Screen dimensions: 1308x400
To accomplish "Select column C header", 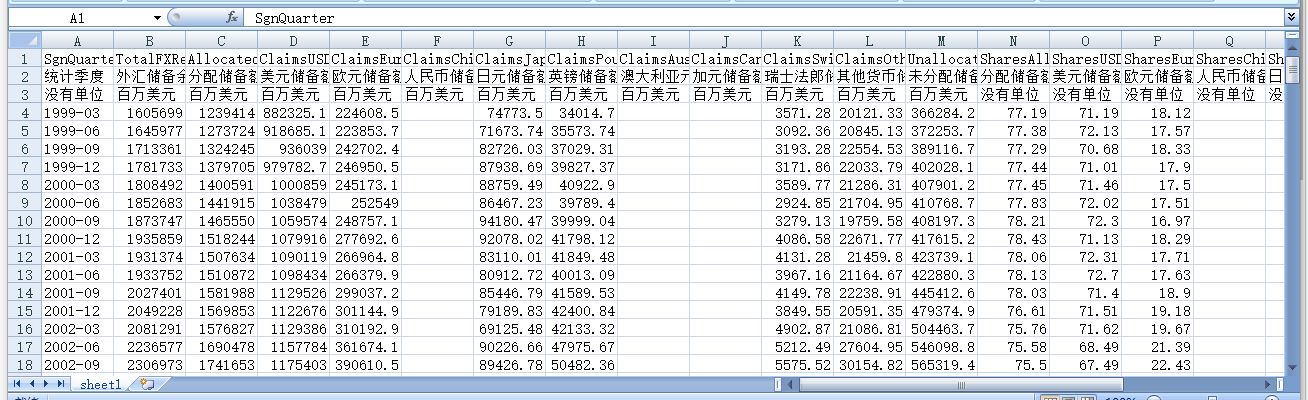I will (x=222, y=41).
